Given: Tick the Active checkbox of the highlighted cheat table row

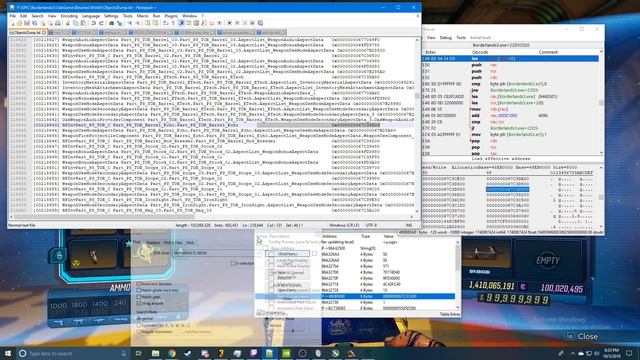Looking at the screenshot, I should pos(271,296).
